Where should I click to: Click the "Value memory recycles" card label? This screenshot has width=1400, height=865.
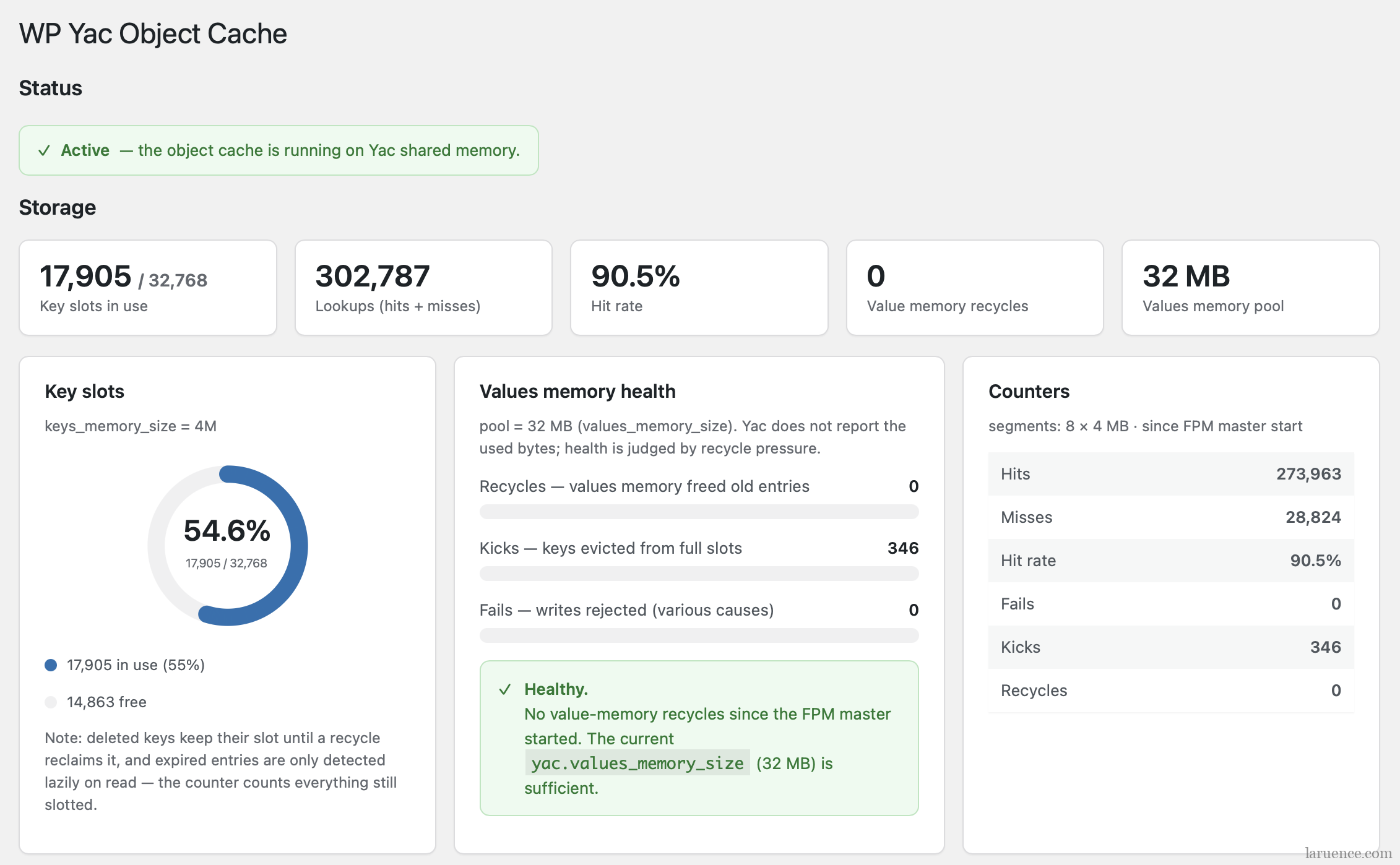948,306
